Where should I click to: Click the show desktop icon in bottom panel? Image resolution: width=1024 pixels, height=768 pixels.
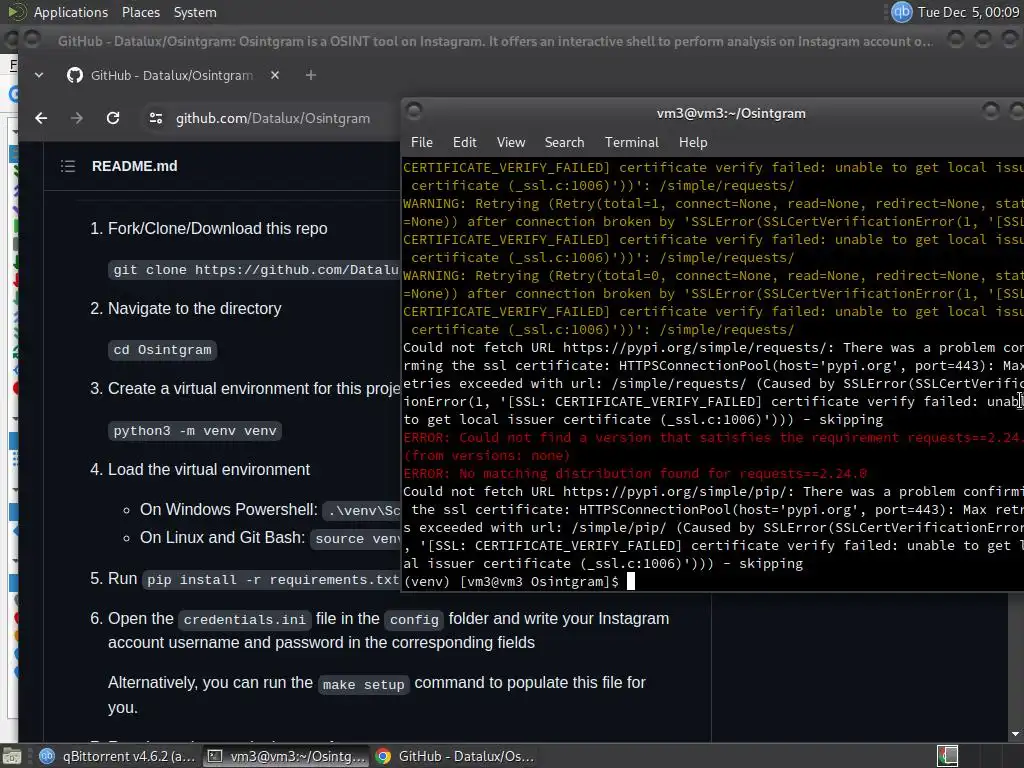click(x=12, y=756)
